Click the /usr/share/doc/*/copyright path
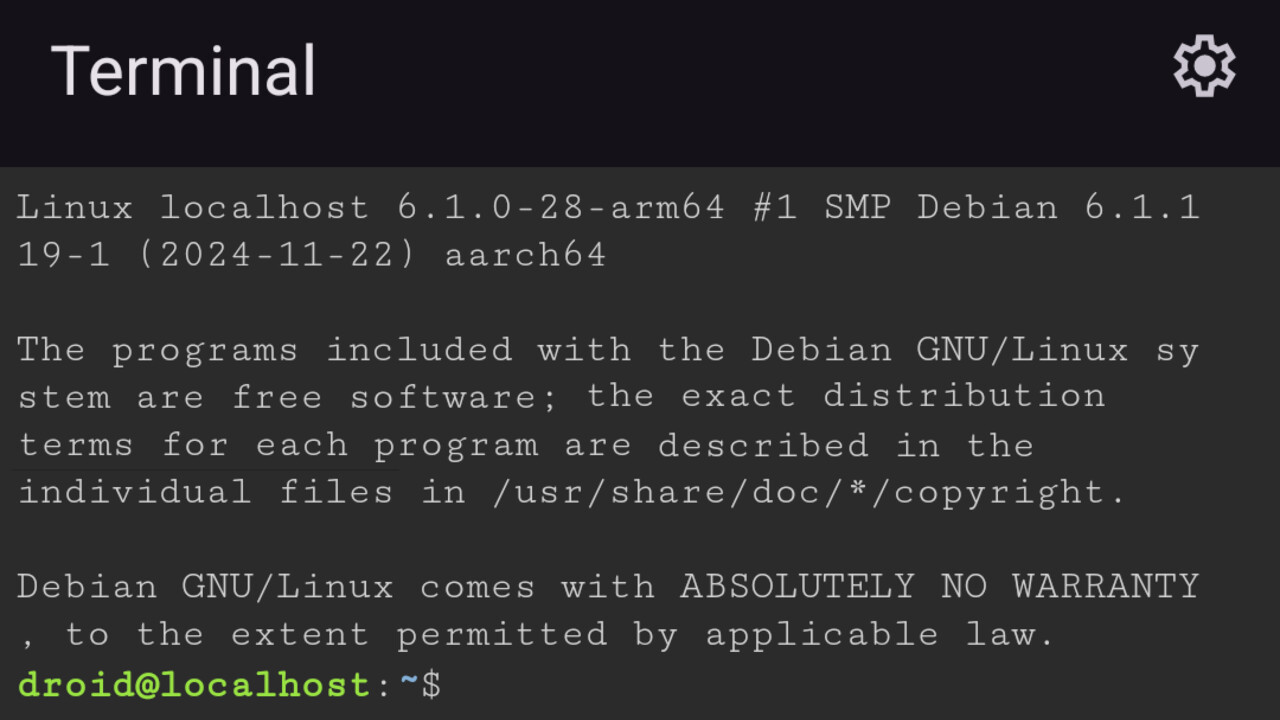This screenshot has width=1280, height=720. coord(809,492)
